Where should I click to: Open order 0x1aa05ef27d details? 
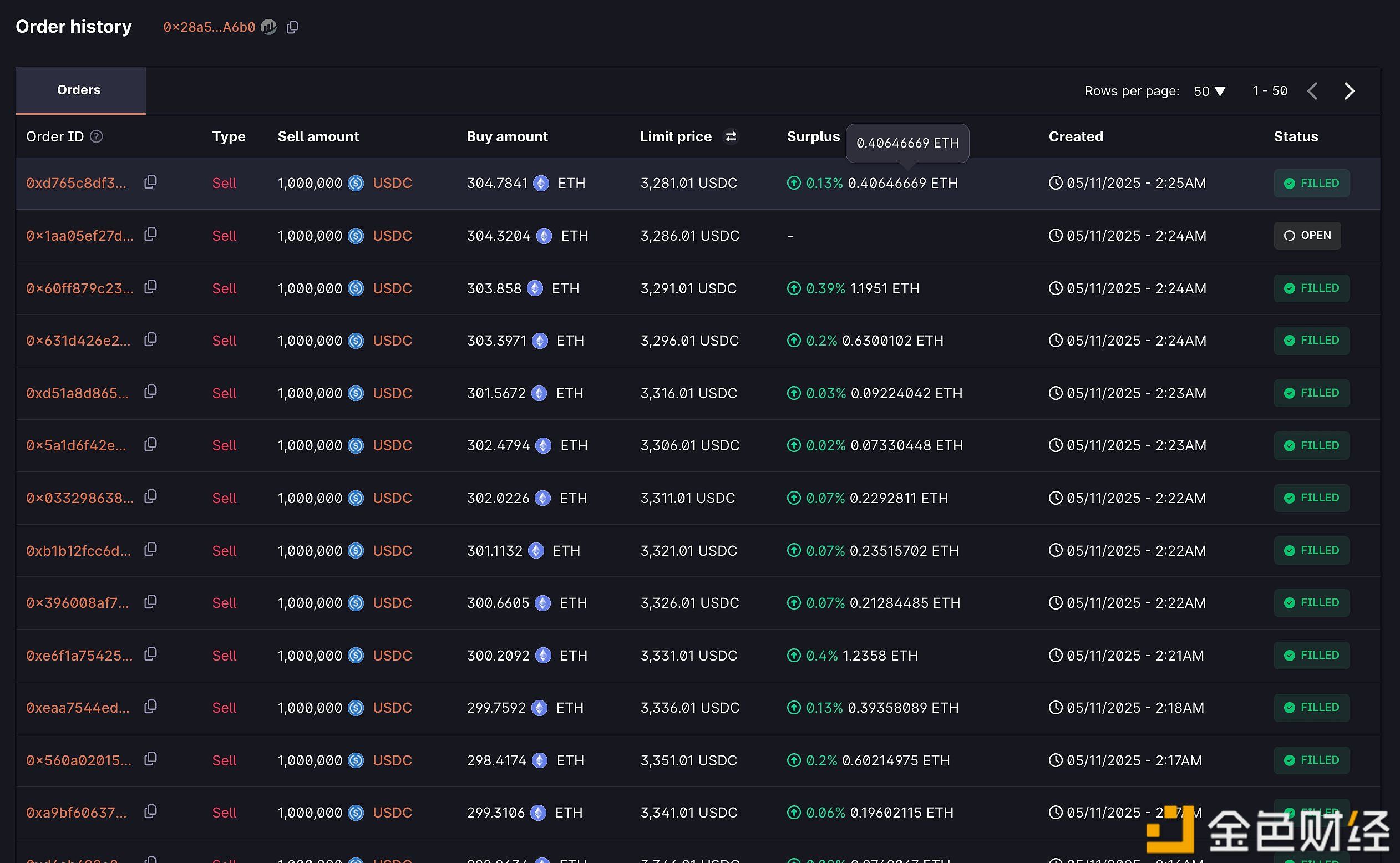(79, 235)
